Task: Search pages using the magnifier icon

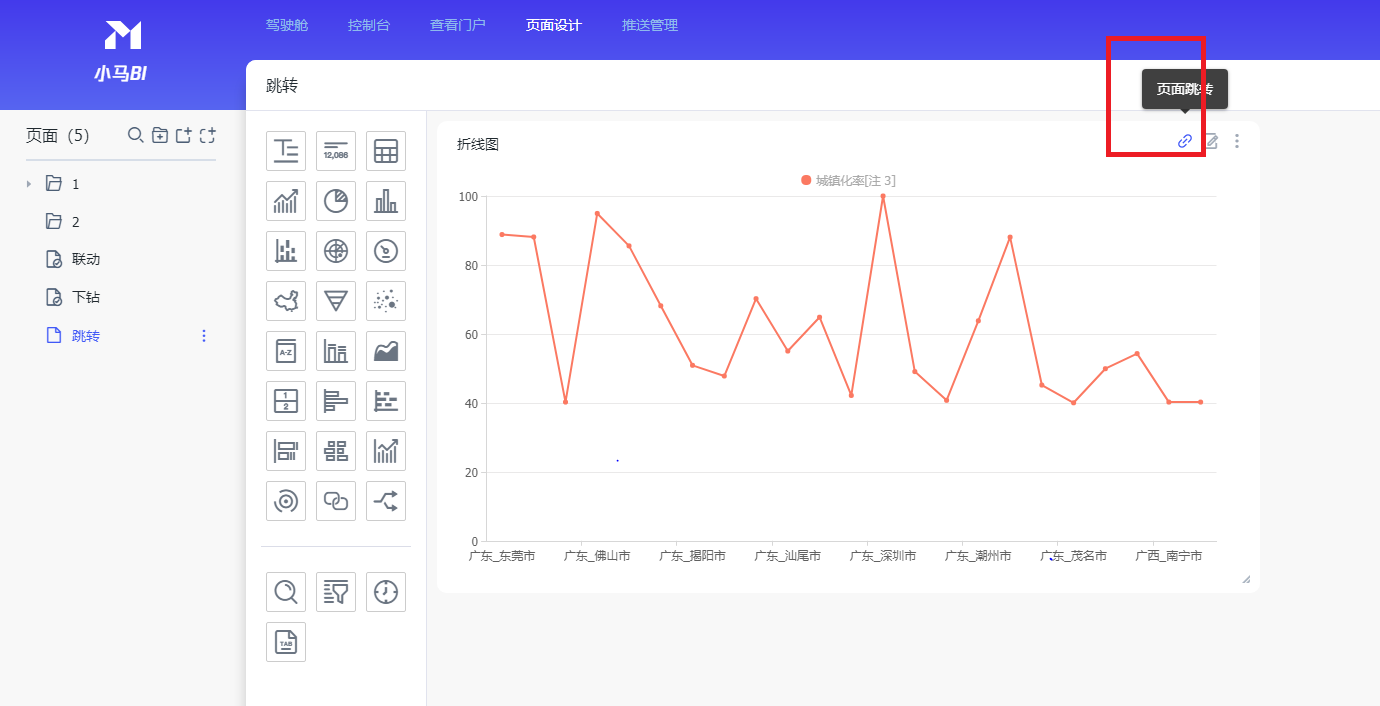Action: (x=135, y=135)
